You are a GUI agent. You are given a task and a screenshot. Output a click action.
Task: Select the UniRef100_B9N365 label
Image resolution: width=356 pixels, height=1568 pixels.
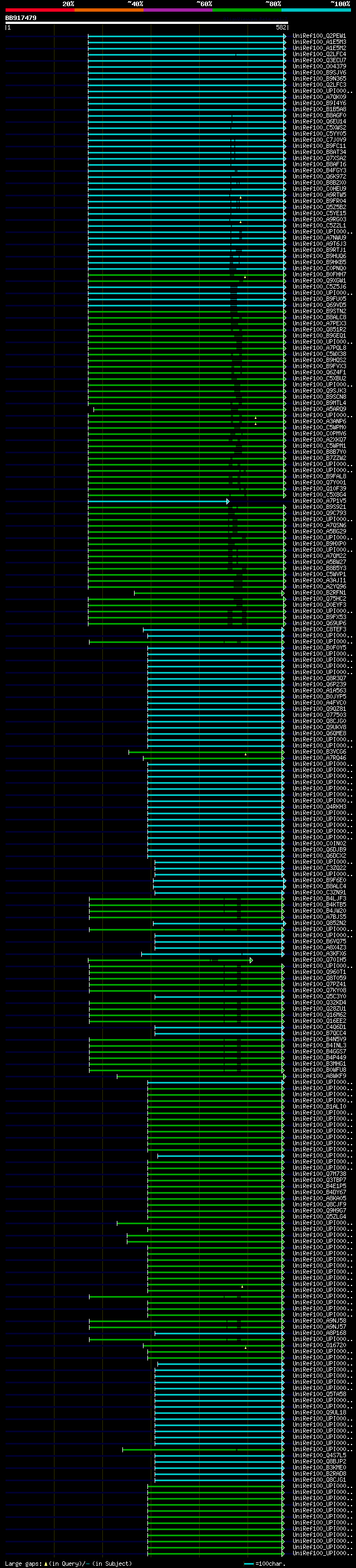point(319,78)
